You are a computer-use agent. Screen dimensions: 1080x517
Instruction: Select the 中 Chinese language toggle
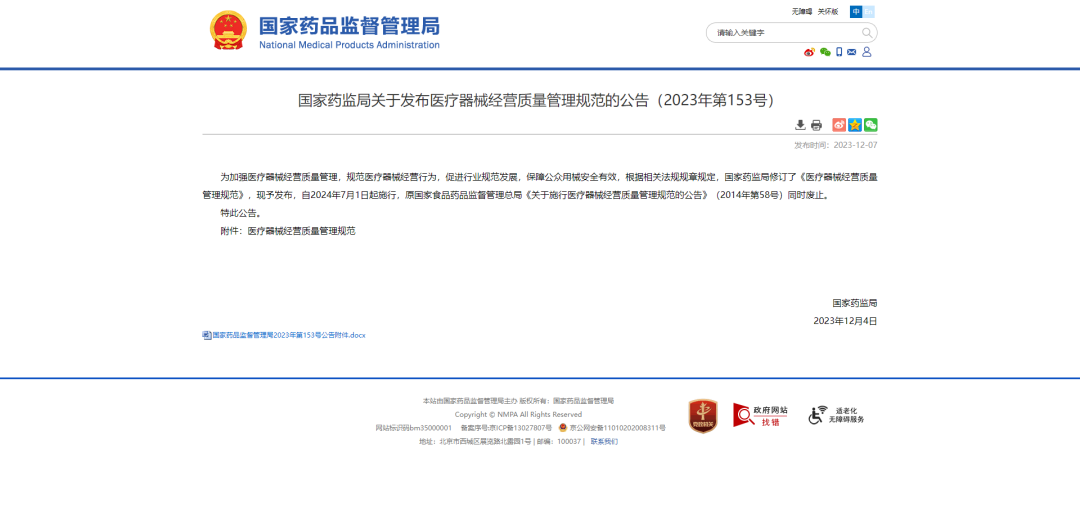point(855,12)
